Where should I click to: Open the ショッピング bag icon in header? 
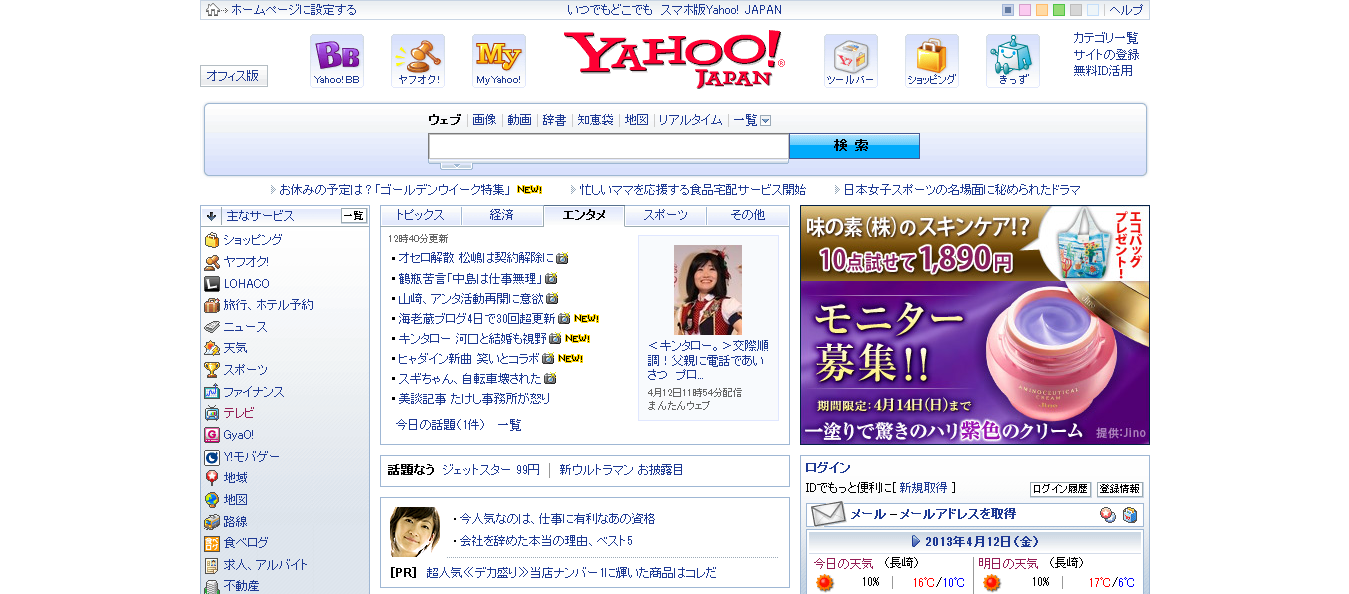932,61
